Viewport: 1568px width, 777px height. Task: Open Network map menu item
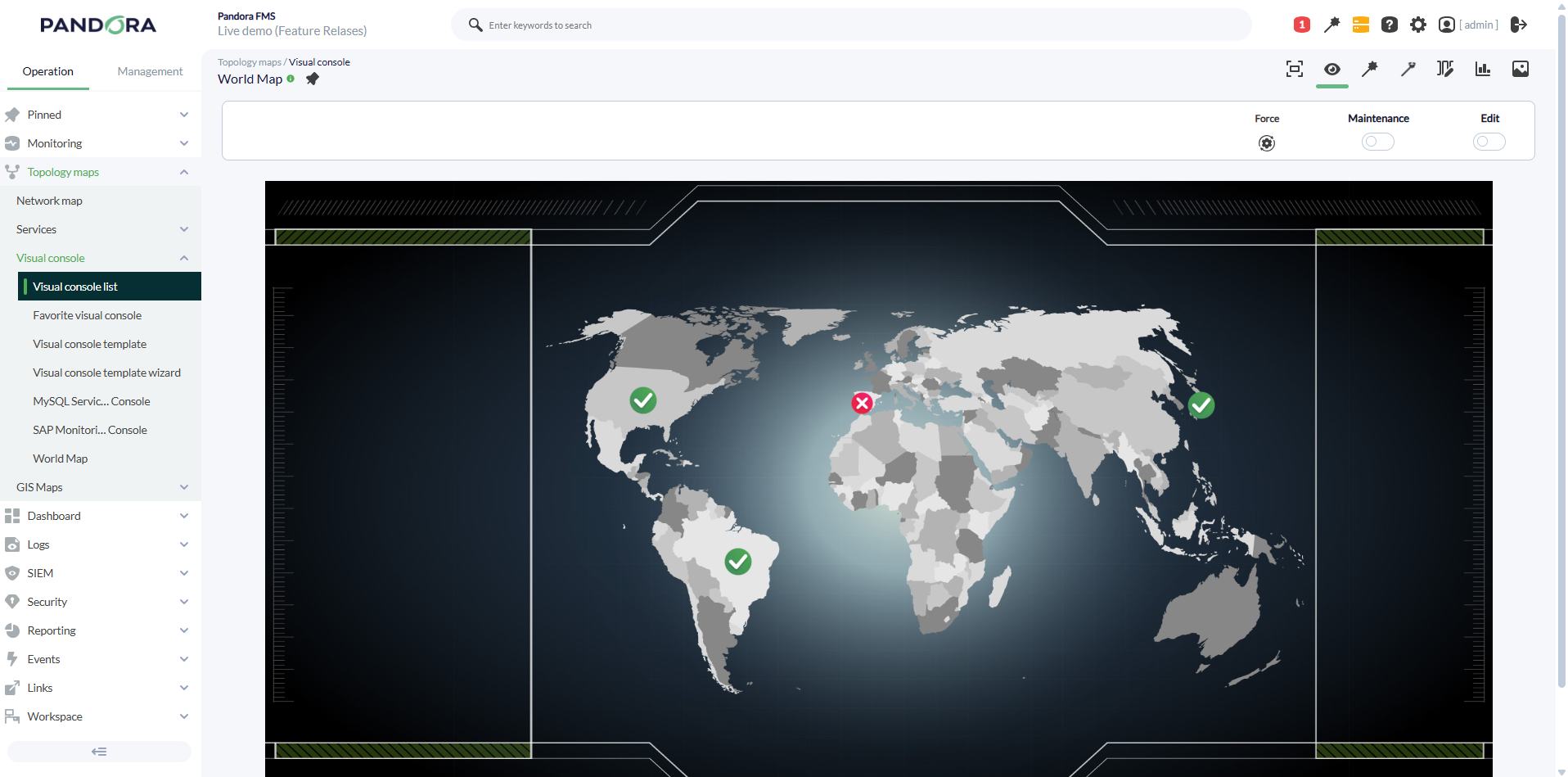pyautogui.click(x=49, y=201)
